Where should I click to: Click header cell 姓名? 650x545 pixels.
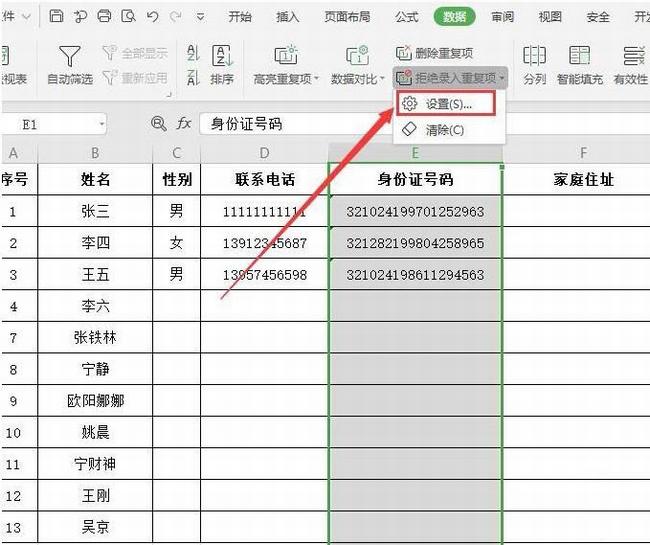tap(95, 179)
